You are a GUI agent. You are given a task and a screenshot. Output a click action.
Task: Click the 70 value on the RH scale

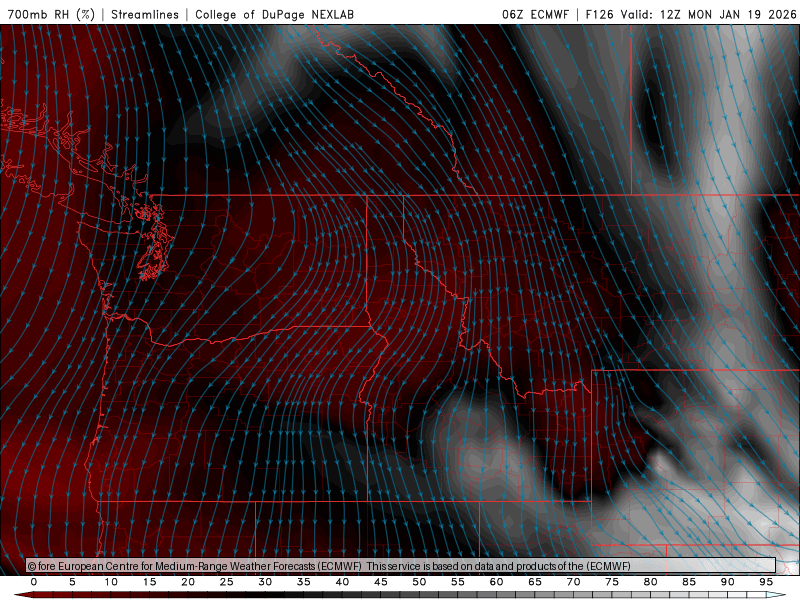click(573, 582)
